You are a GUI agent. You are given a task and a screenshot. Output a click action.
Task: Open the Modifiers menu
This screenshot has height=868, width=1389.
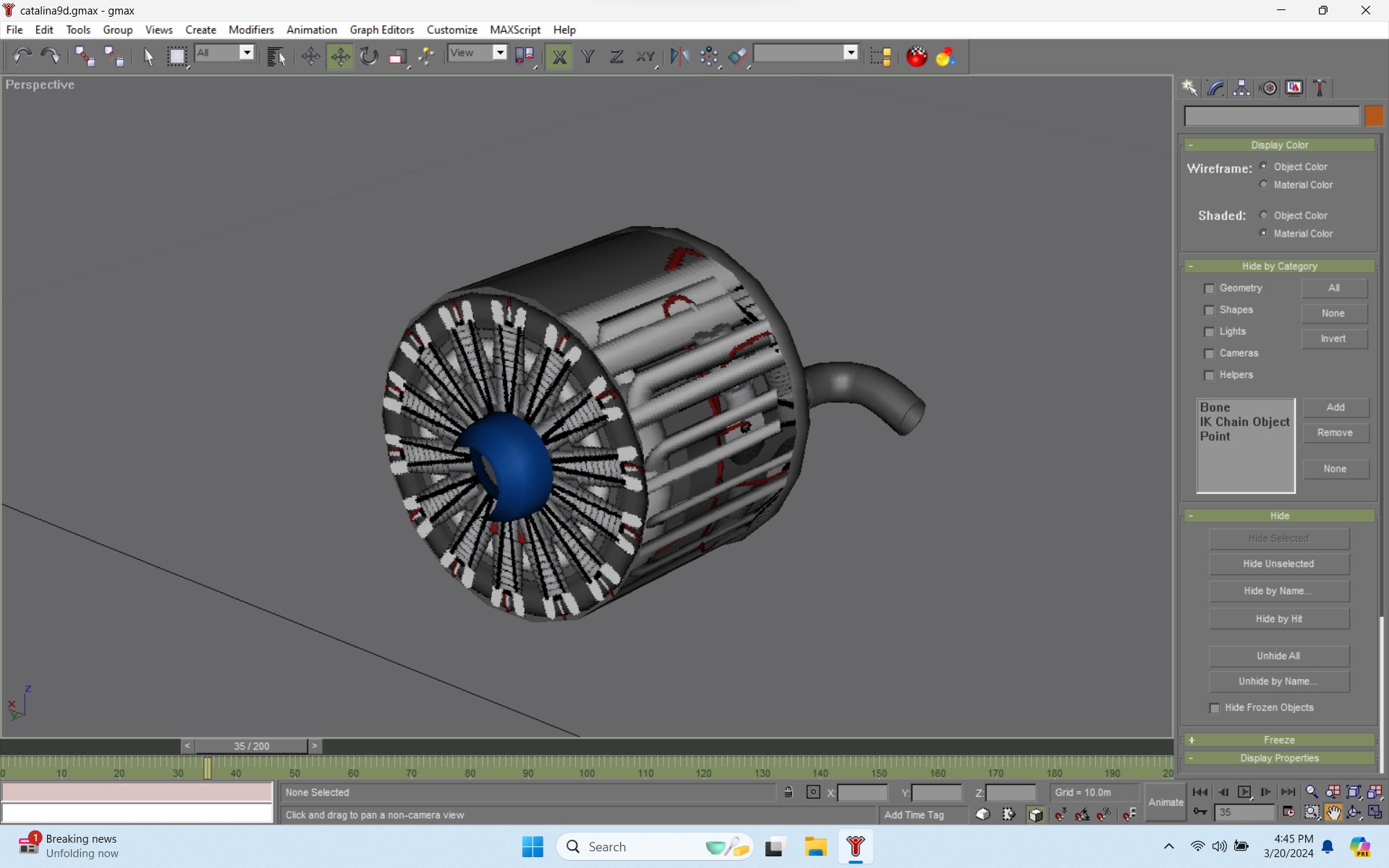[x=251, y=30]
